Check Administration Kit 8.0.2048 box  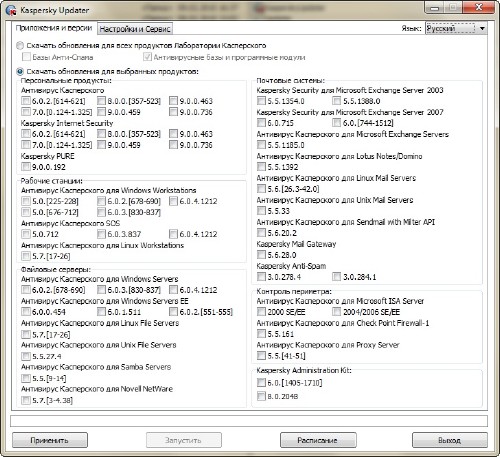(261, 396)
